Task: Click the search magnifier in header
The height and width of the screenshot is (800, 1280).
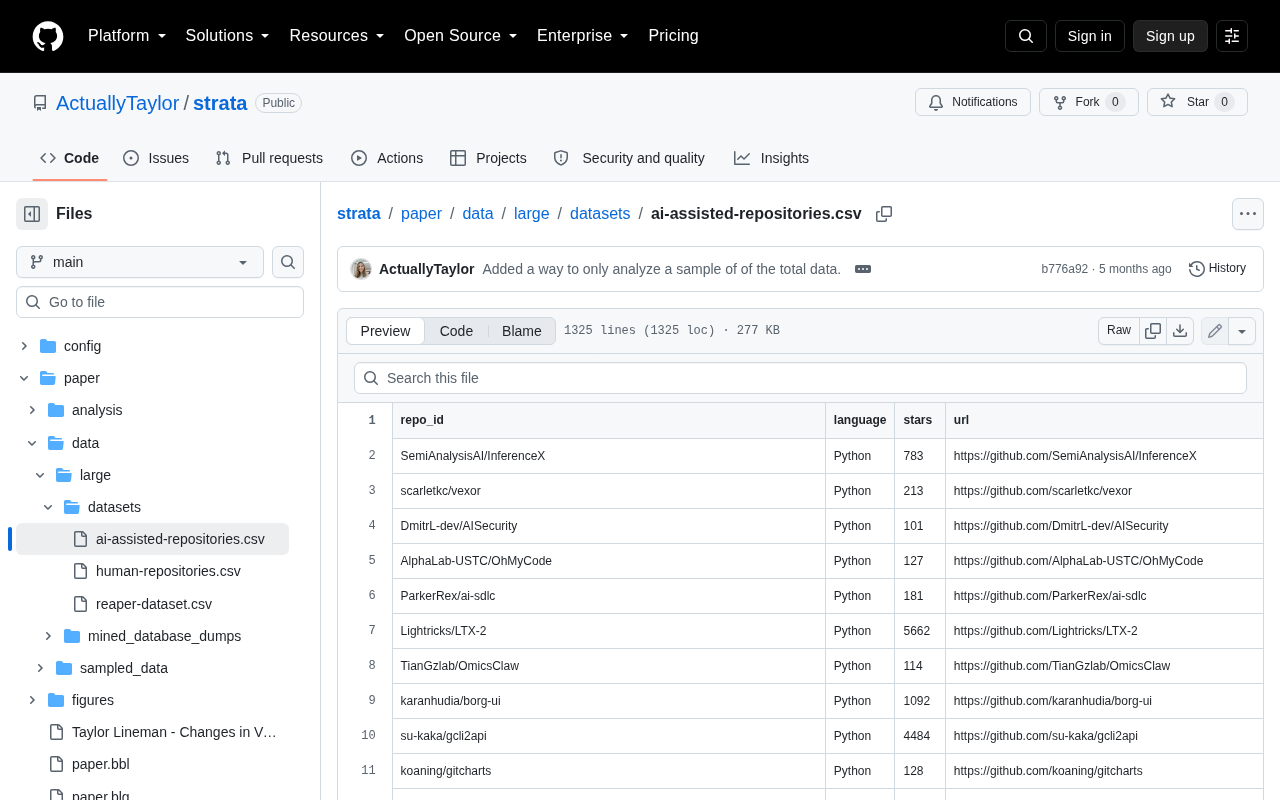Action: [x=1026, y=36]
